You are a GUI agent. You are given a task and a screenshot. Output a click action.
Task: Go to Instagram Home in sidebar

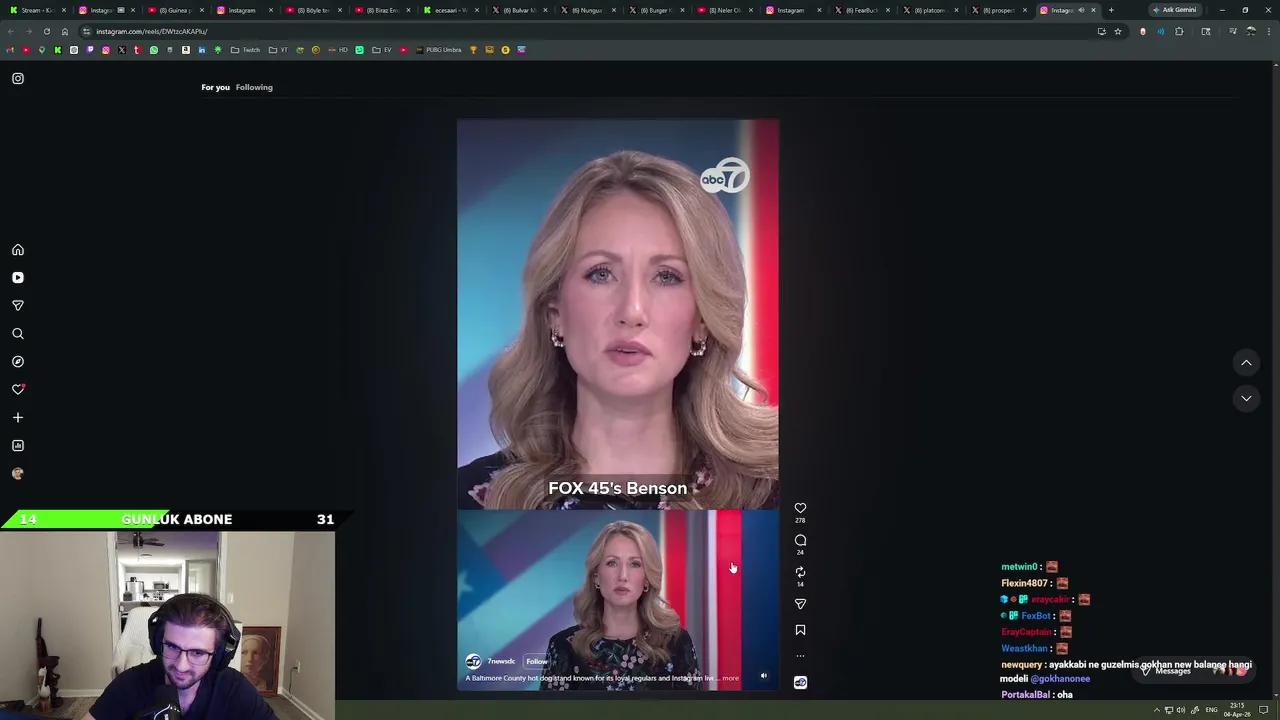[18, 250]
